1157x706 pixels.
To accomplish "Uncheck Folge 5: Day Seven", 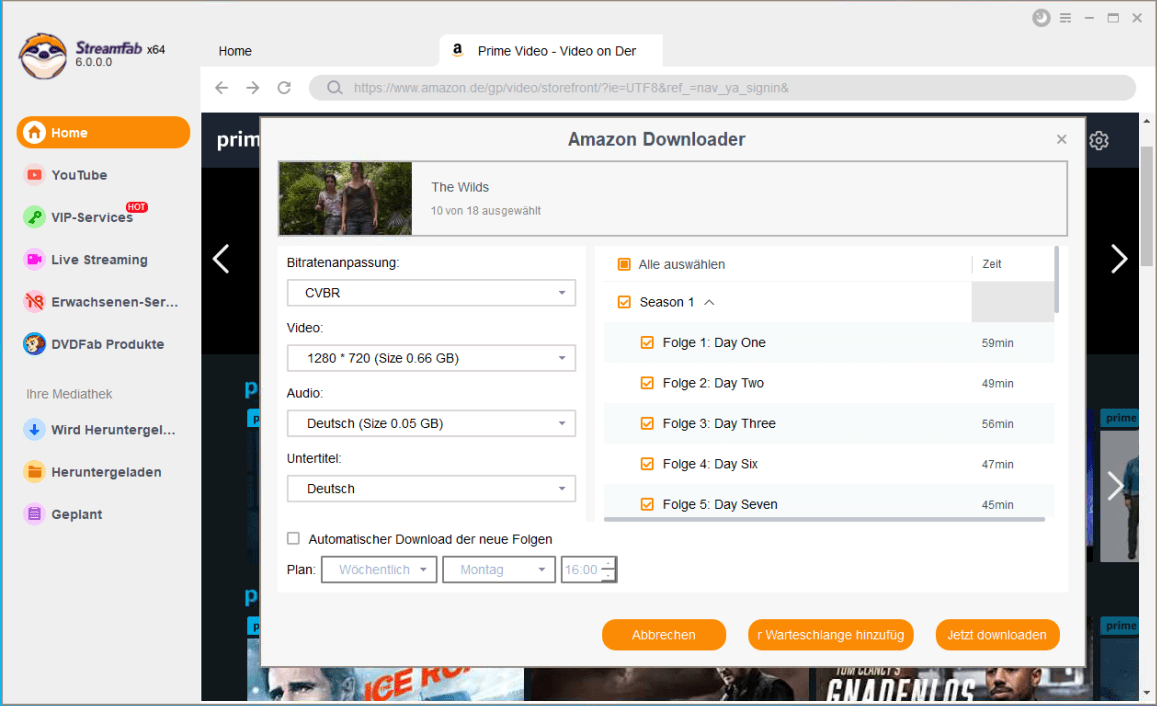I will (x=647, y=505).
